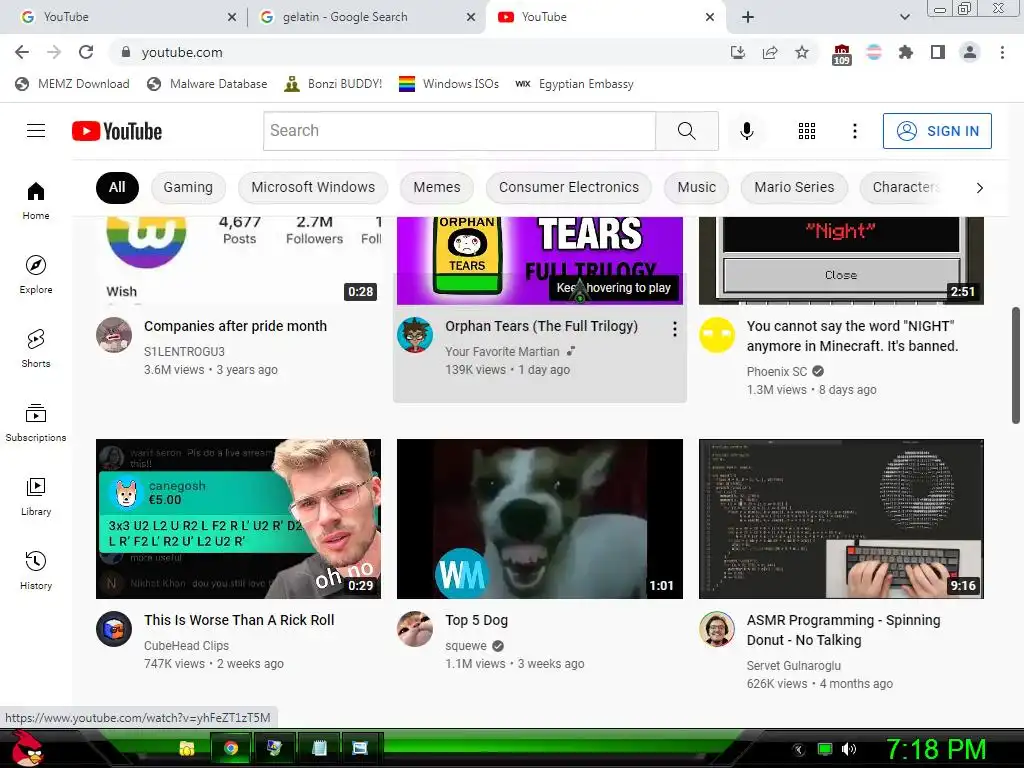Start voice search with microphone icon
Screen dimensions: 1024x768
click(746, 131)
